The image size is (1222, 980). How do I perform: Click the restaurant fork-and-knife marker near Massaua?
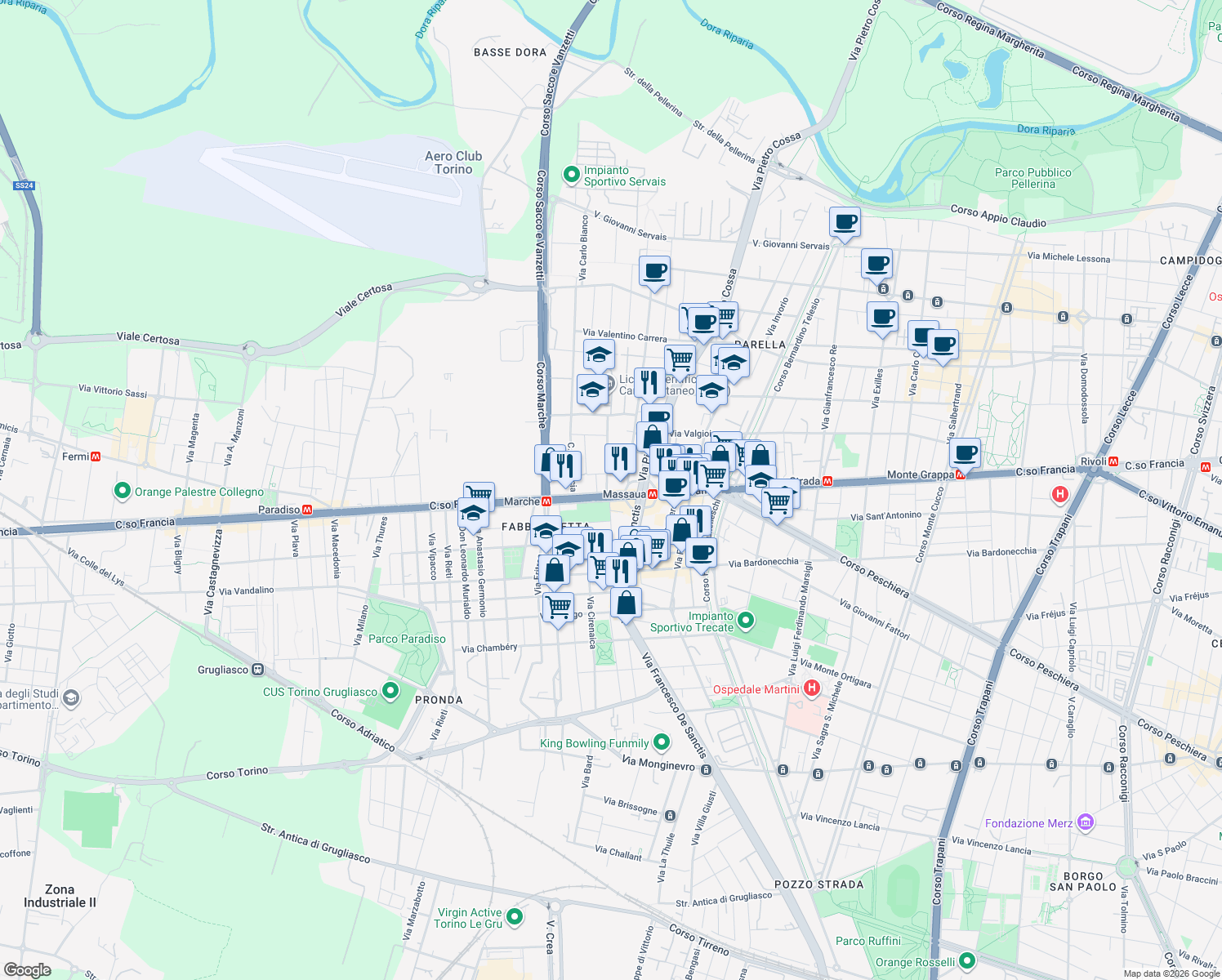[x=618, y=459]
